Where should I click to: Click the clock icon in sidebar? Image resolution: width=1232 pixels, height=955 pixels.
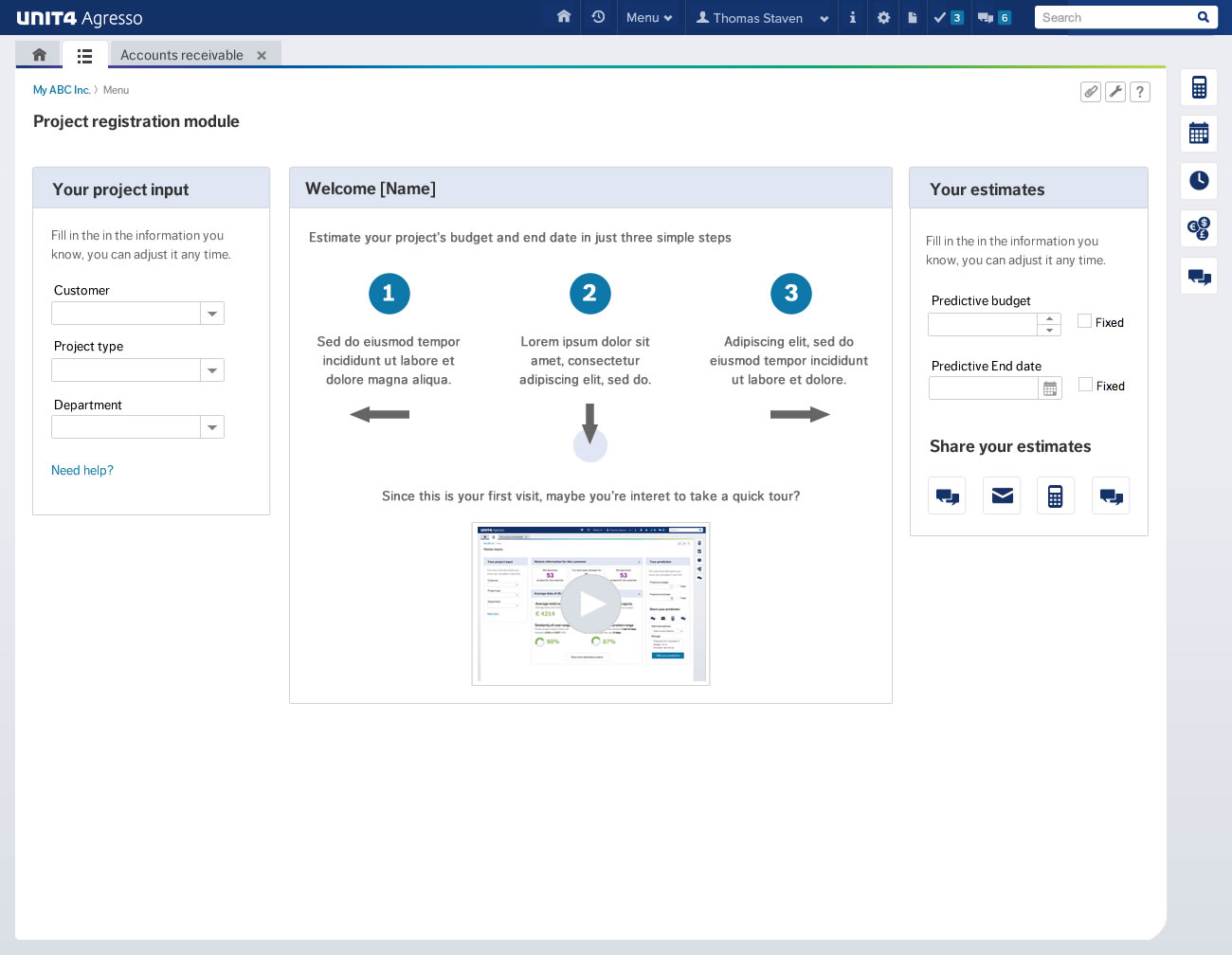pos(1199,180)
